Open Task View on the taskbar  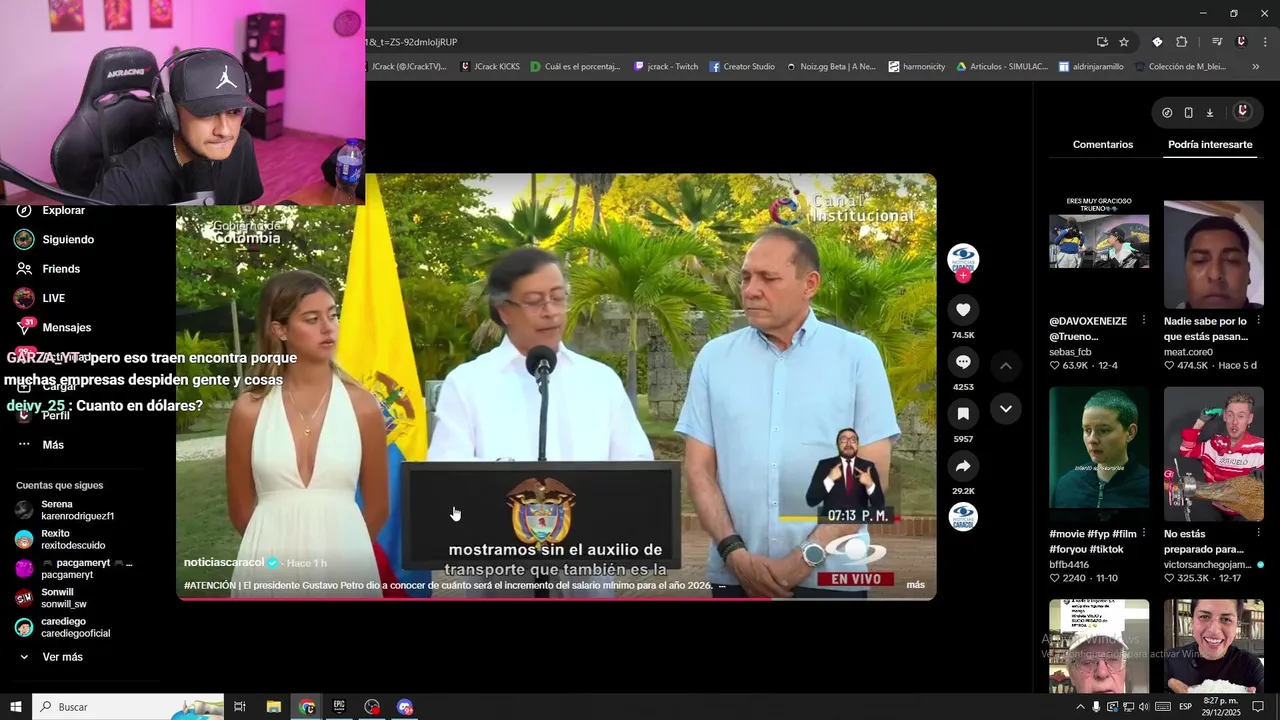point(240,707)
